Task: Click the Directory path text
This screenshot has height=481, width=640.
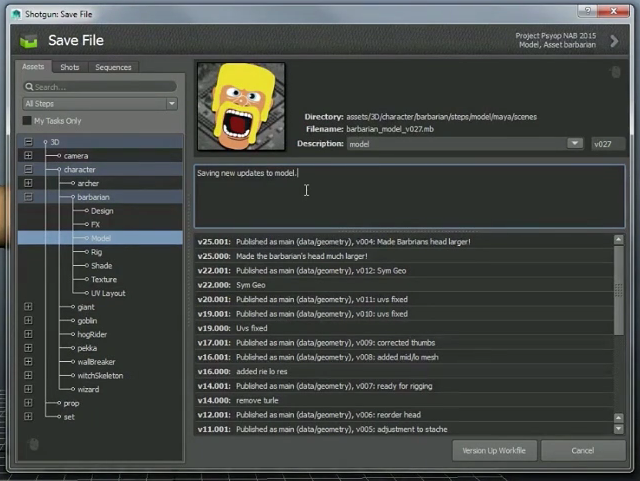Action: [x=441, y=117]
